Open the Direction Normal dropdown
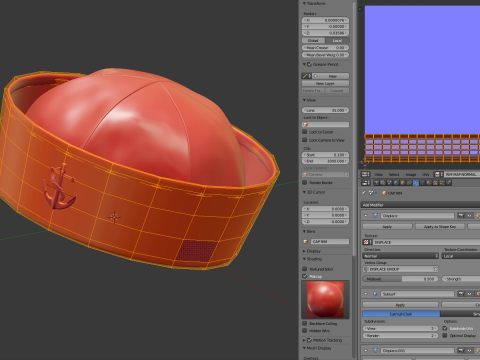The width and height of the screenshot is (480, 360). click(x=400, y=256)
